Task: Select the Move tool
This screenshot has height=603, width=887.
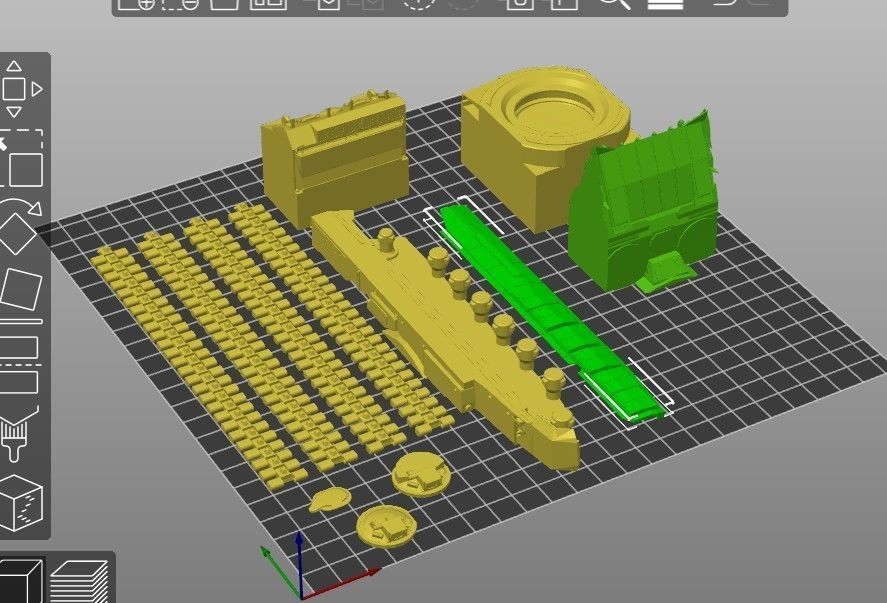Action: (20, 89)
